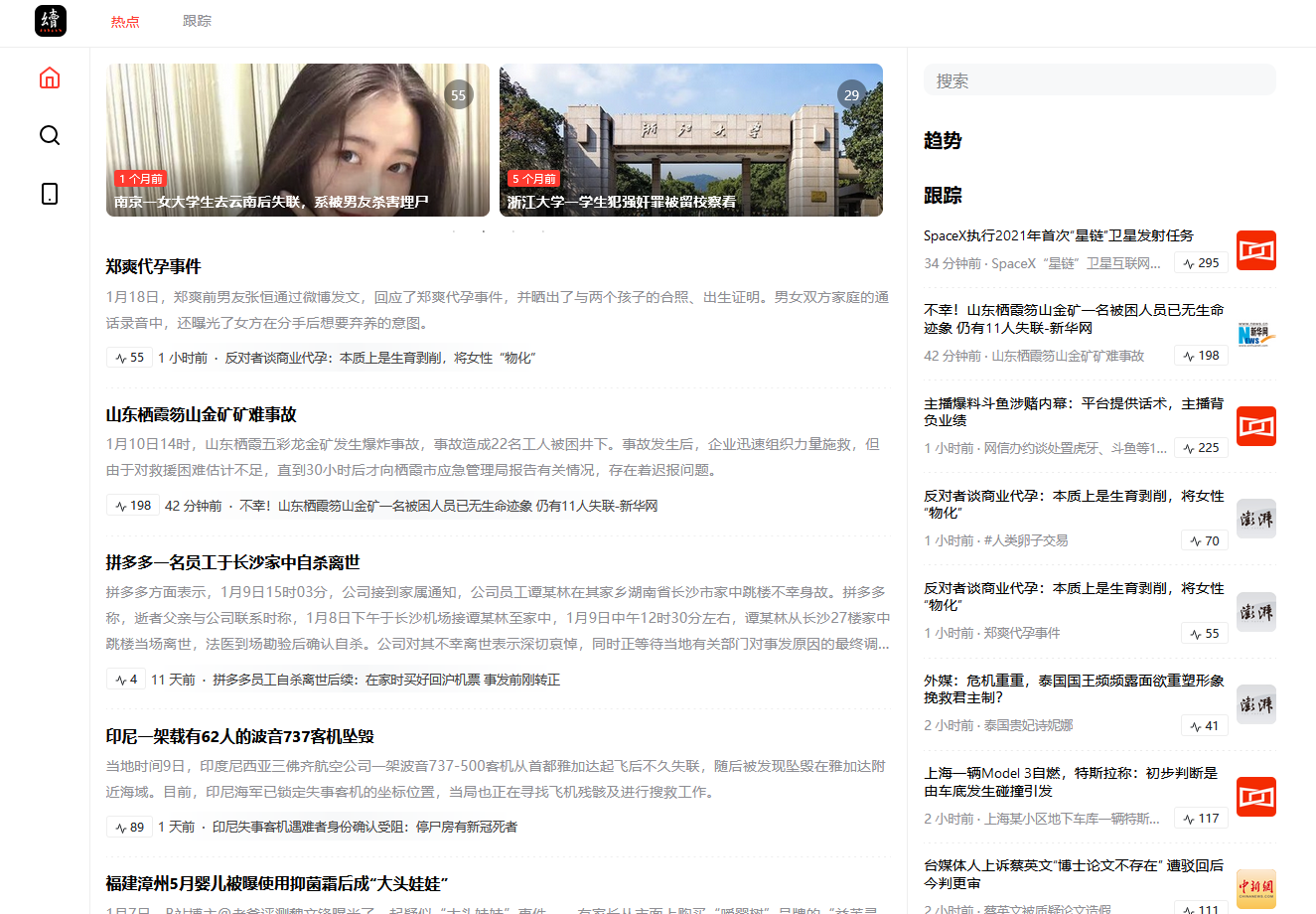Click the 趋势 section heading
This screenshot has width=1316, height=914.
943,140
